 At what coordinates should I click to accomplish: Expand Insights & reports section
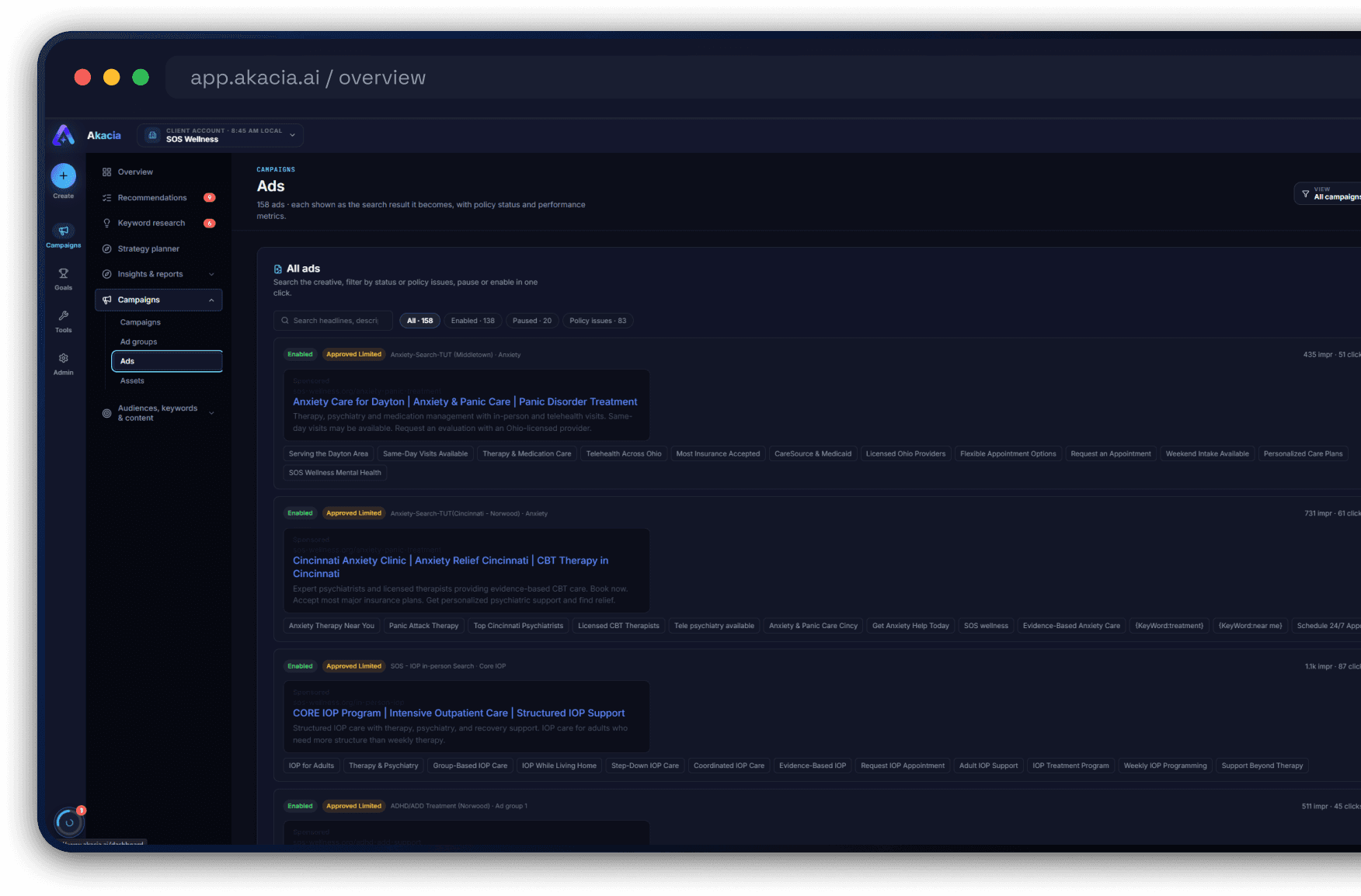coord(158,274)
